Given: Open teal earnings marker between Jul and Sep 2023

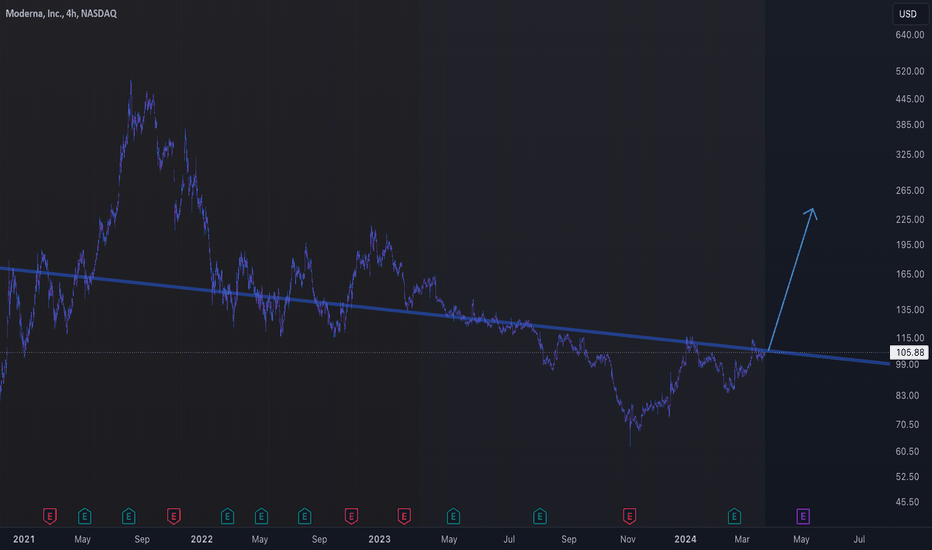Looking at the screenshot, I should tap(540, 516).
